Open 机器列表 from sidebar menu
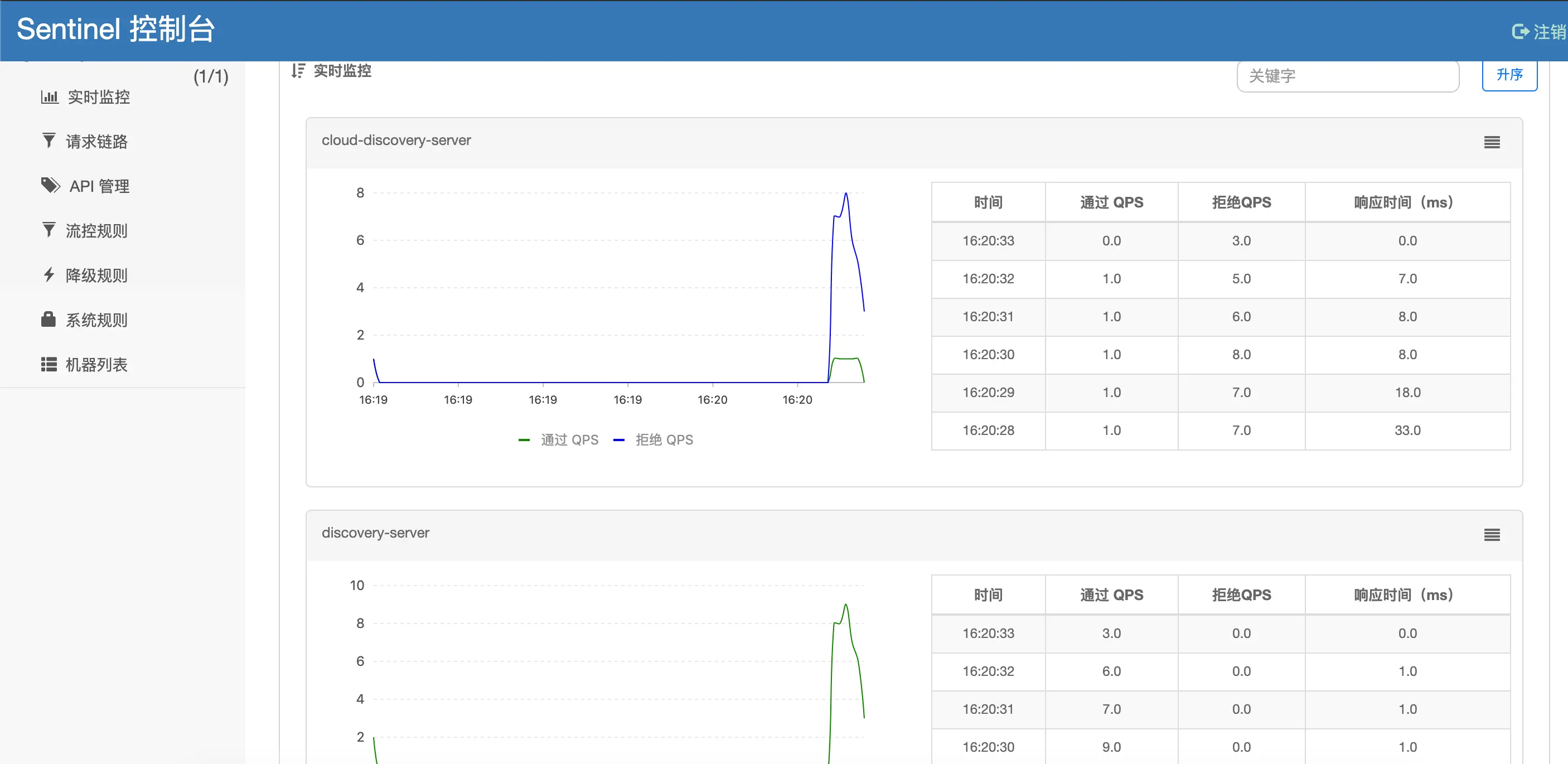The width and height of the screenshot is (1568, 764). click(x=97, y=364)
